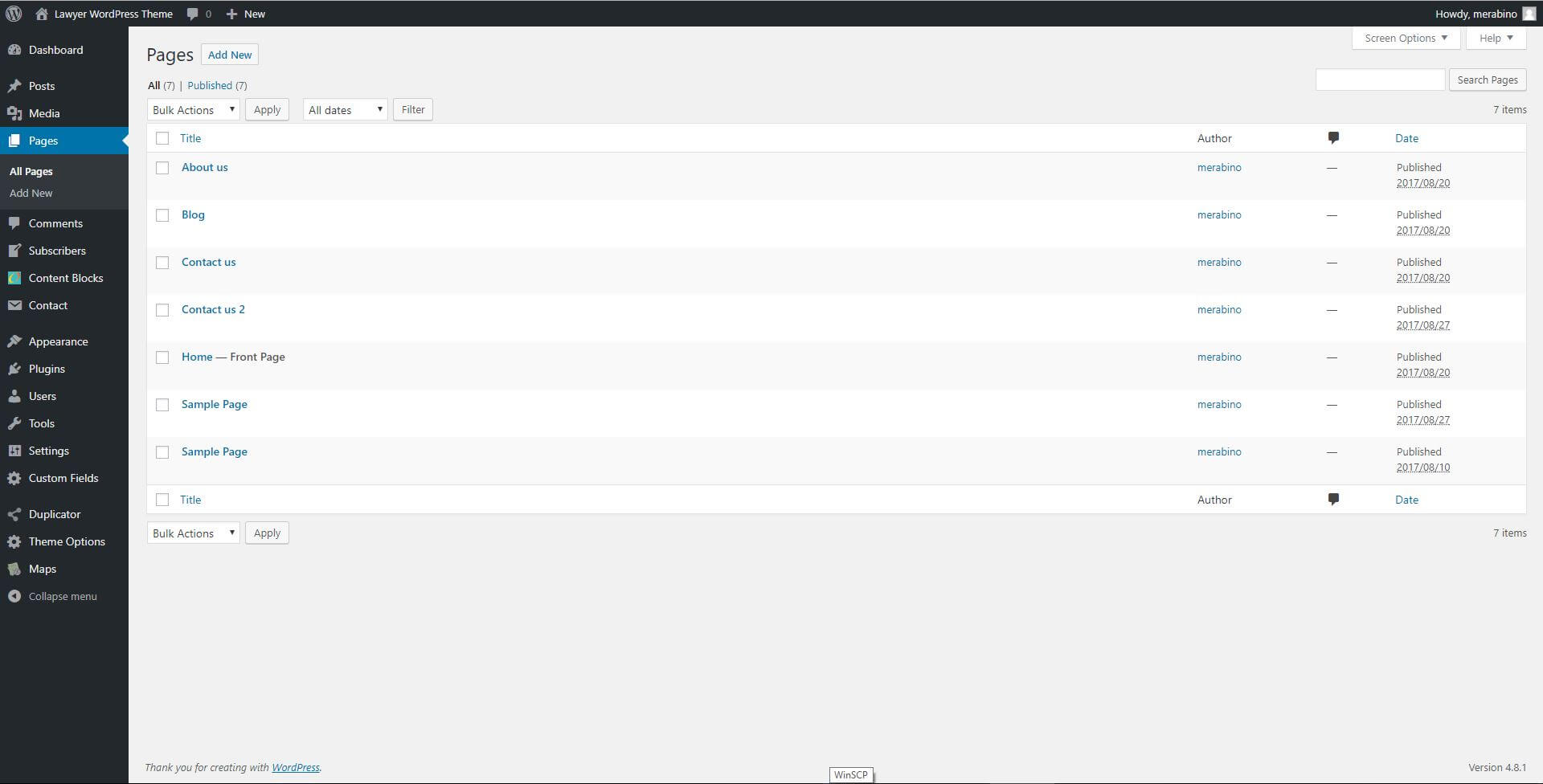The image size is (1543, 784).
Task: Click the WordPress logo icon in the admin bar
Action: [x=14, y=14]
